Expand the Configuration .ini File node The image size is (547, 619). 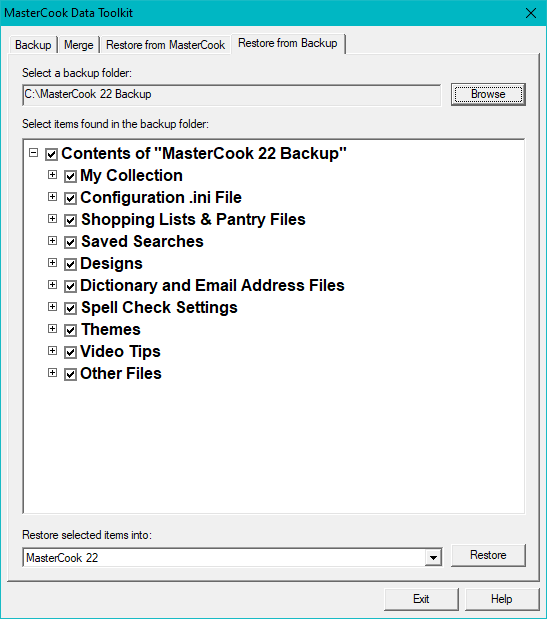coord(52,197)
